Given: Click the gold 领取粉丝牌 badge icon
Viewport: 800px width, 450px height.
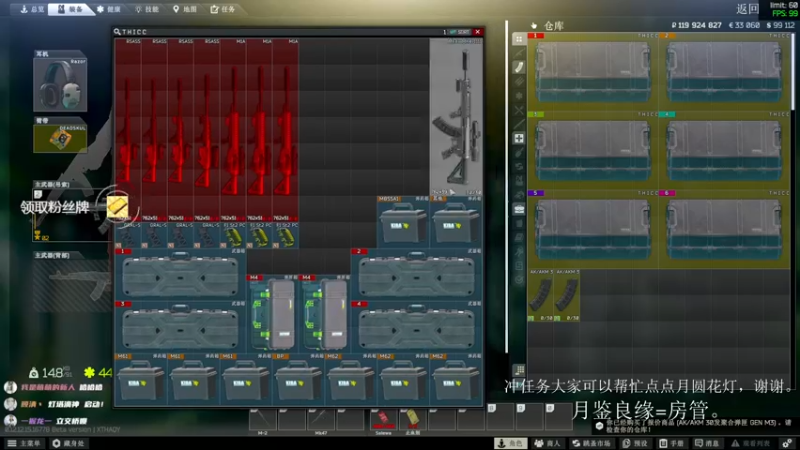Looking at the screenshot, I should tap(117, 206).
